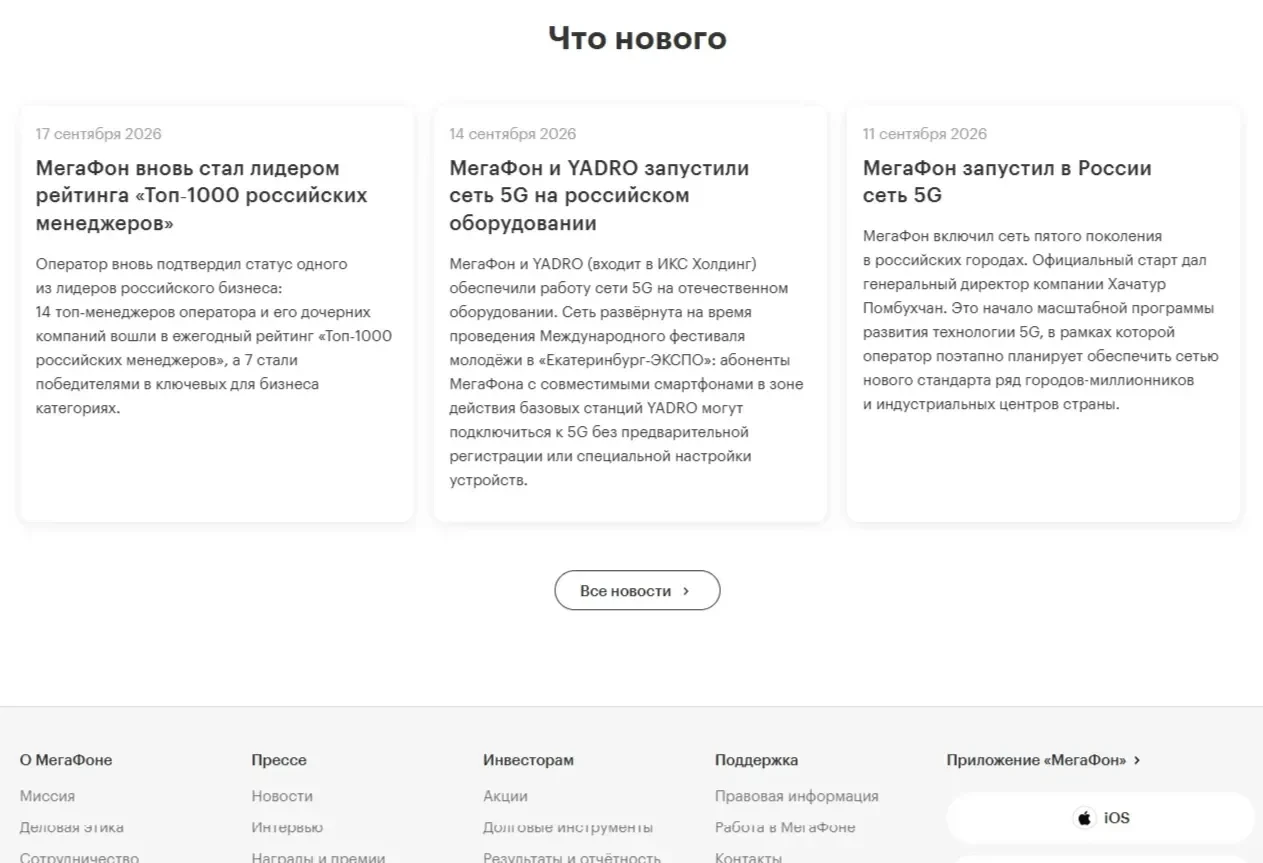Open article 'МегаФон запустил в России сеть 5G'
The width and height of the screenshot is (1263, 863).
point(1007,181)
